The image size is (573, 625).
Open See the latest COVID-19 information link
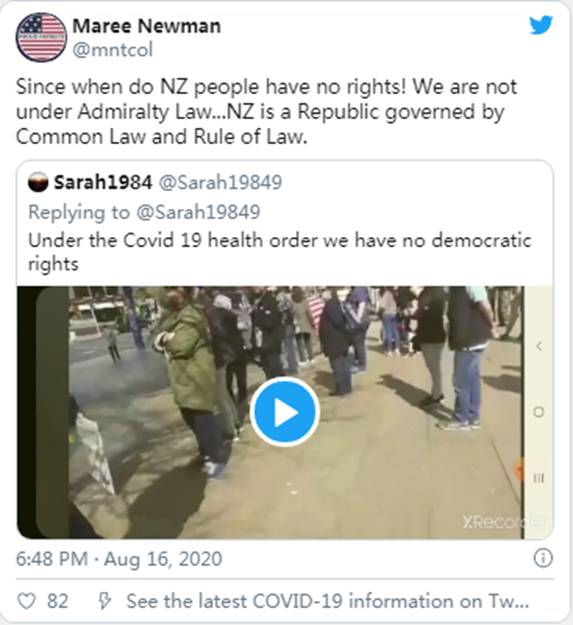328,601
